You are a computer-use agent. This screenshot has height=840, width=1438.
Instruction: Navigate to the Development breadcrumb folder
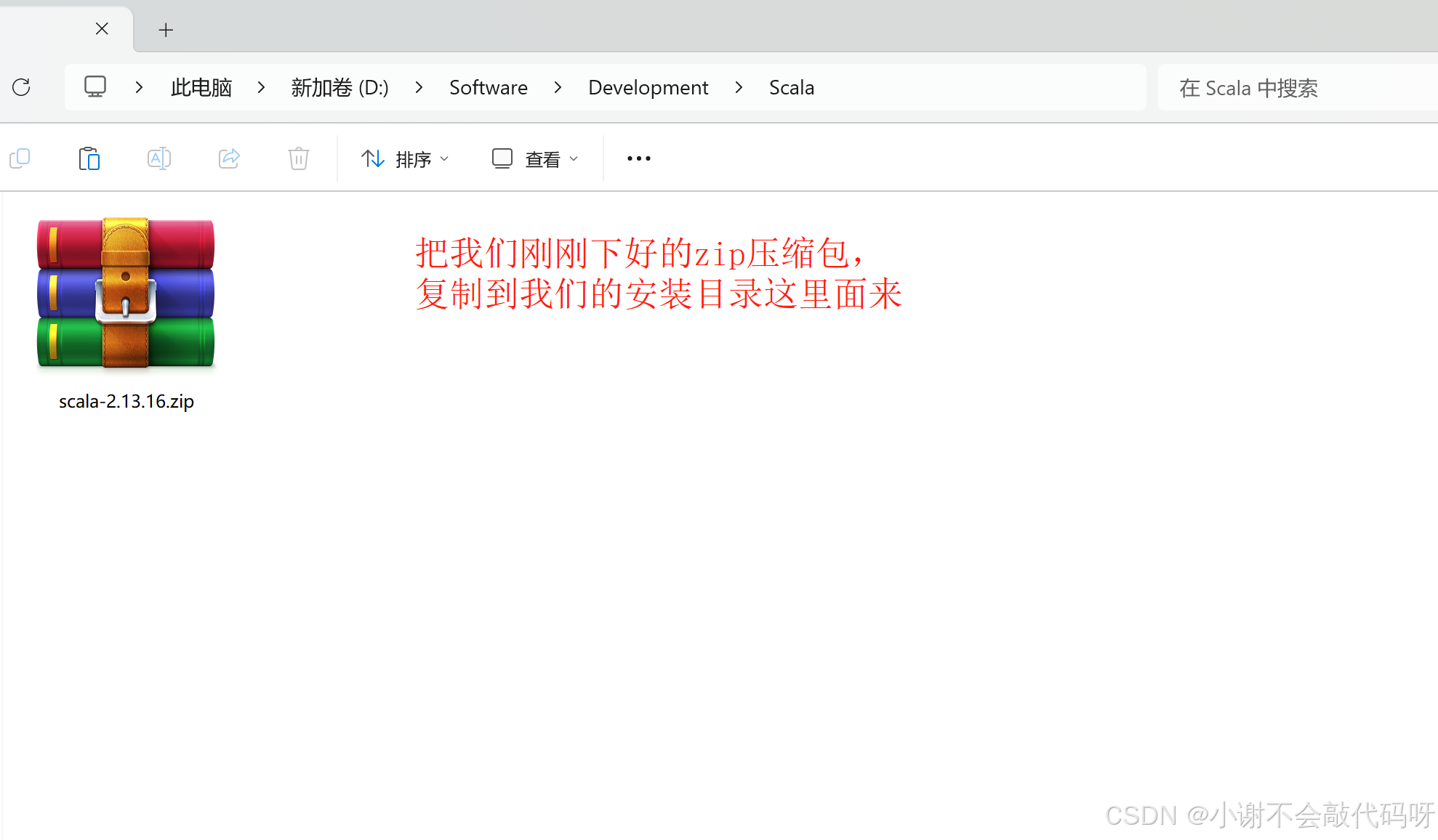click(648, 87)
